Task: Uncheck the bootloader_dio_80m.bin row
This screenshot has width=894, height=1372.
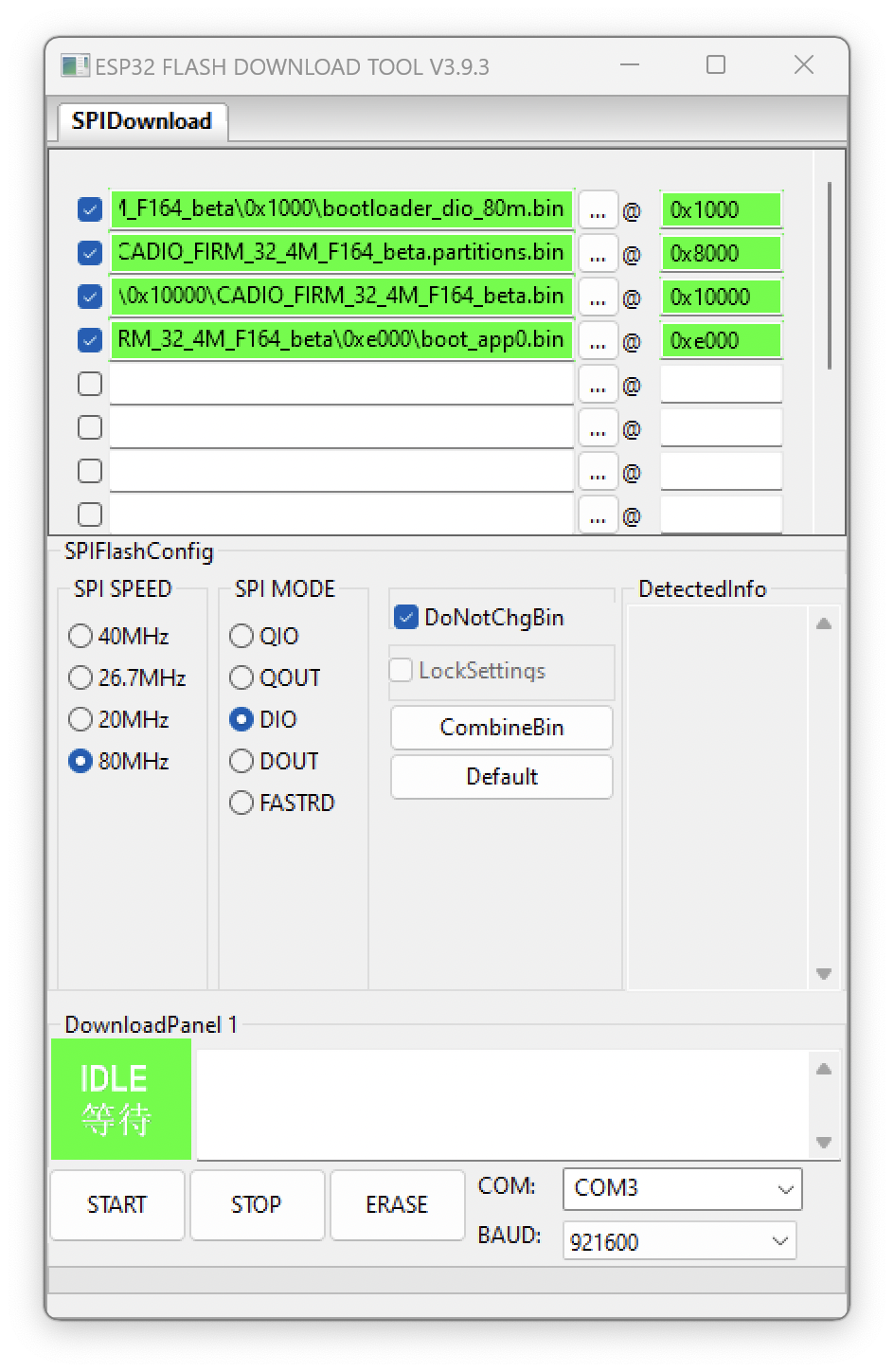Action: (89, 209)
